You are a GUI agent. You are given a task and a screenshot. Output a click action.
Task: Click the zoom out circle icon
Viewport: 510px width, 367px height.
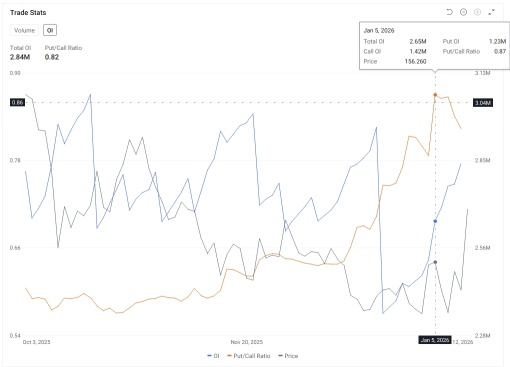tap(463, 12)
